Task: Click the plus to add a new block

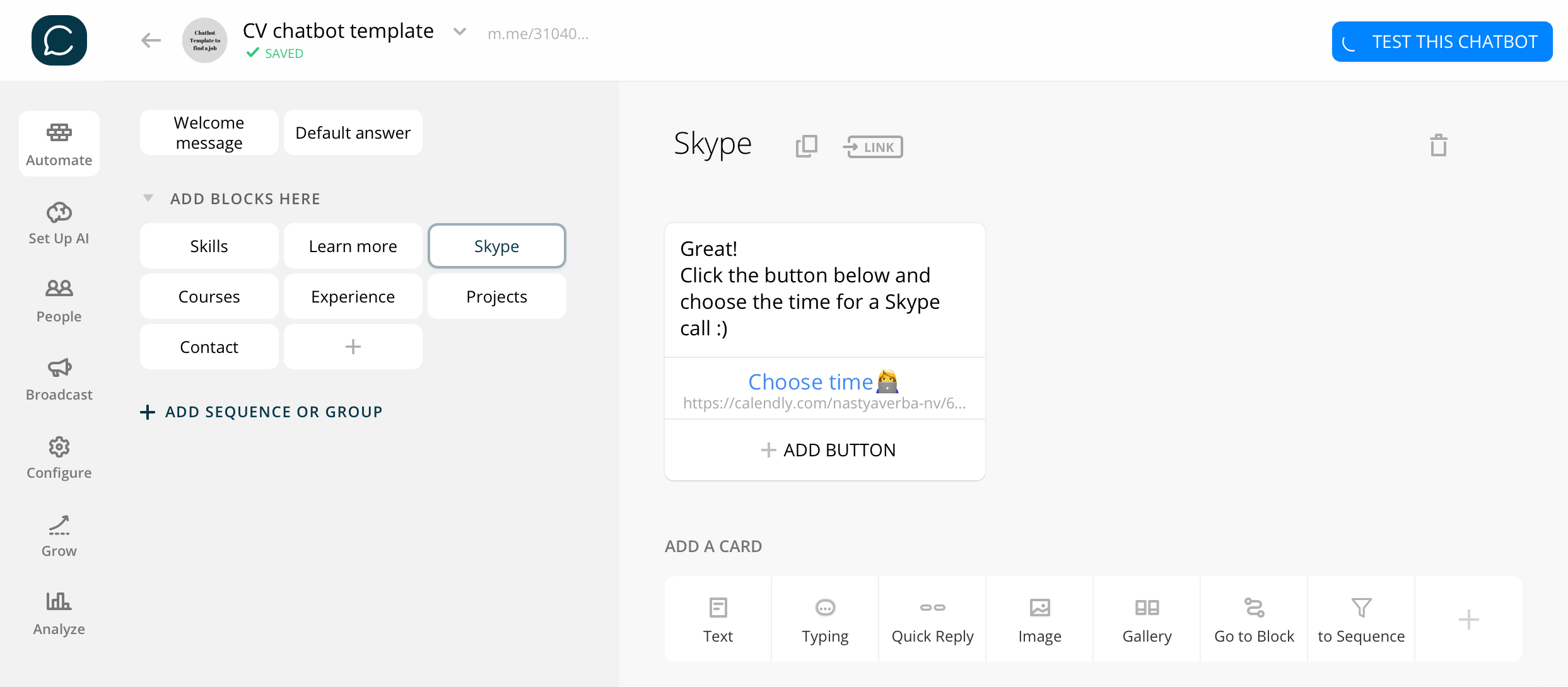Action: click(353, 346)
